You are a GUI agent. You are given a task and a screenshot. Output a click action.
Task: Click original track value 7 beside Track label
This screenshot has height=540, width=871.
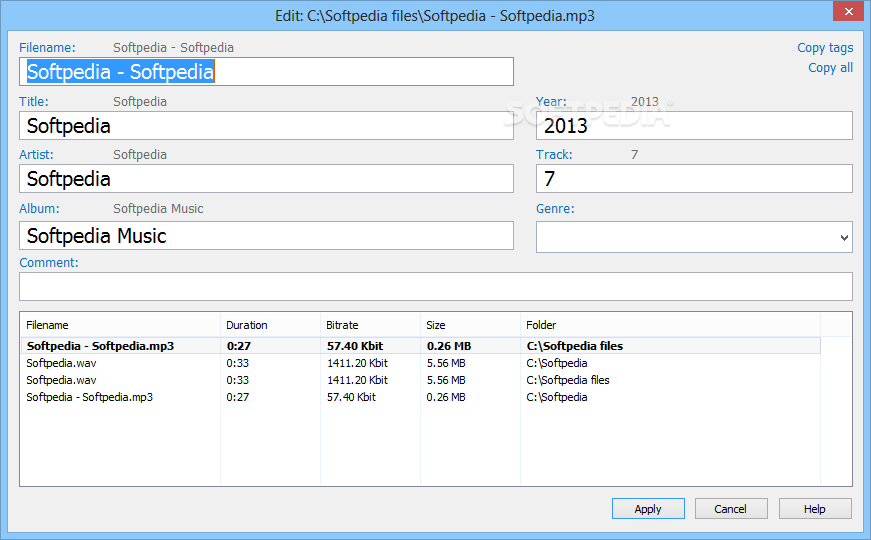point(634,154)
